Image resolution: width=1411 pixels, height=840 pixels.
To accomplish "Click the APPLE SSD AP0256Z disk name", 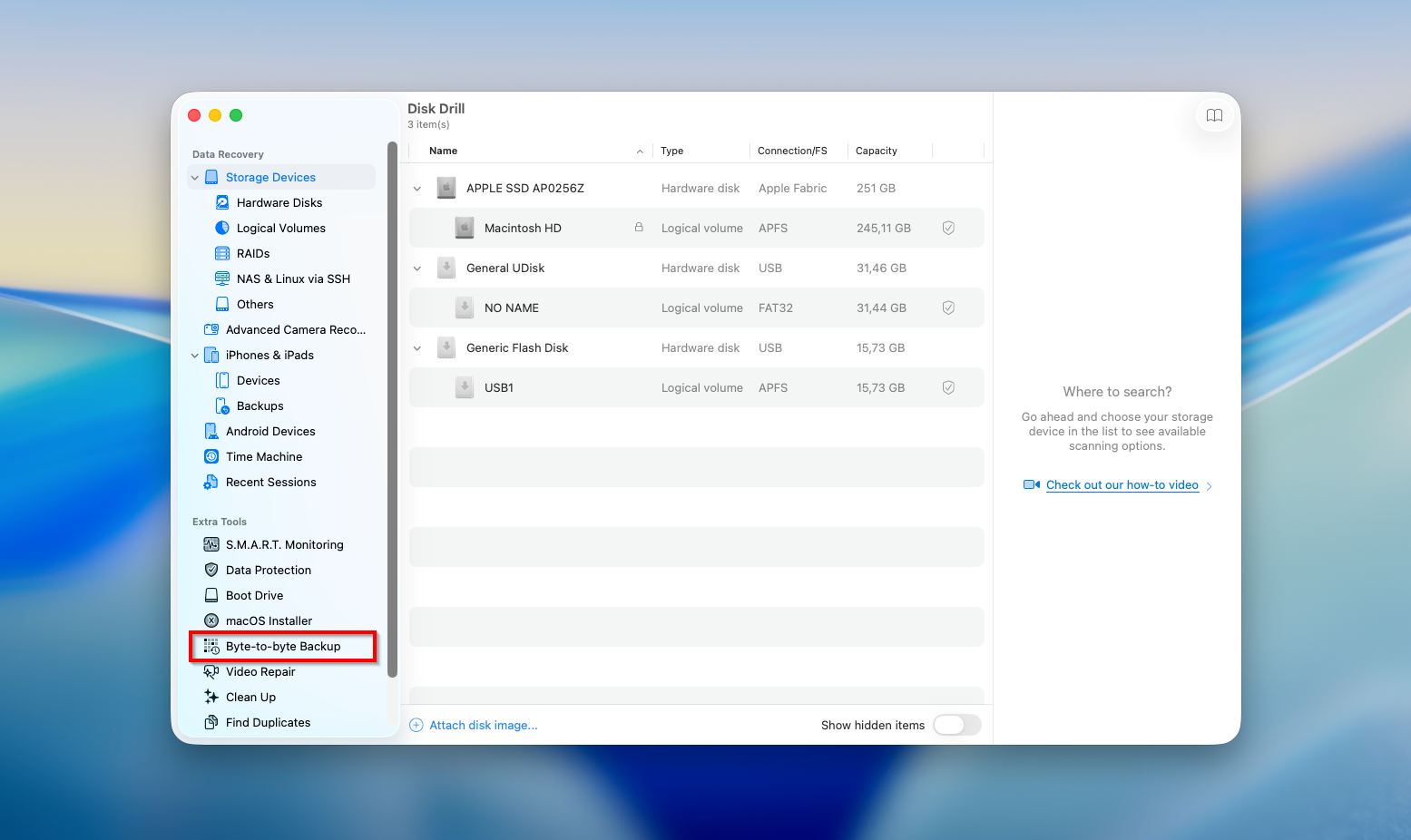I will (x=525, y=188).
